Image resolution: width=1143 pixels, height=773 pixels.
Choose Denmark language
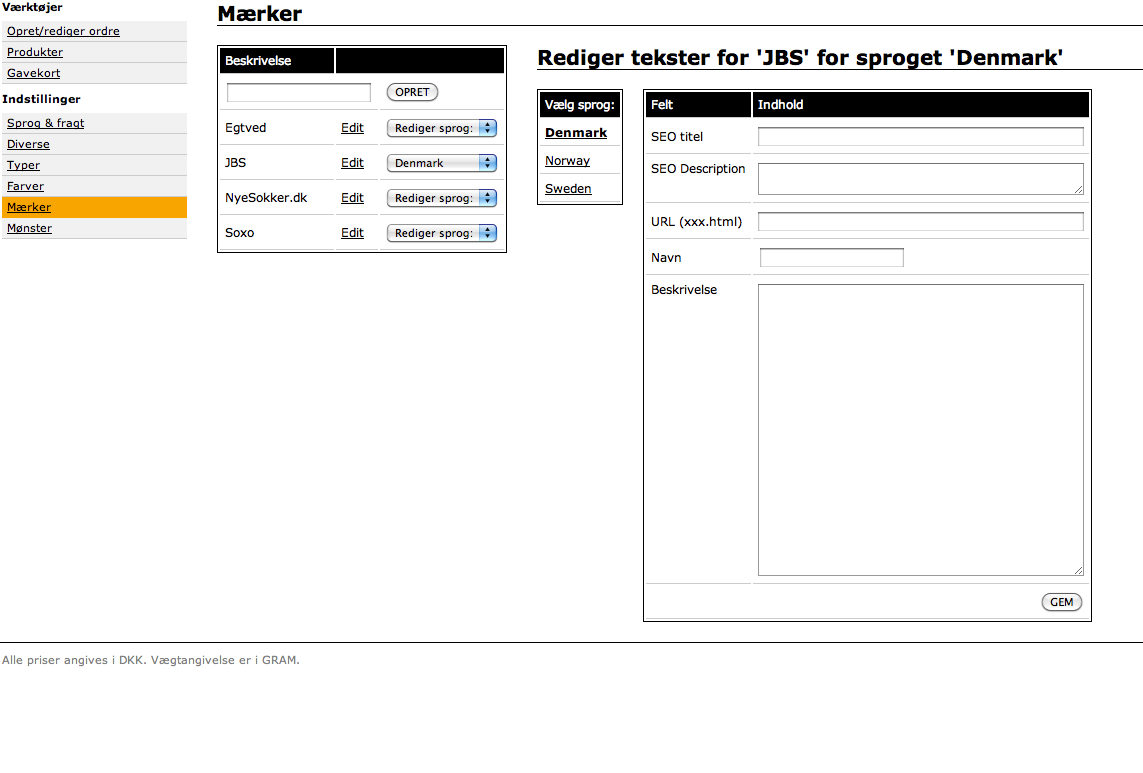click(576, 133)
